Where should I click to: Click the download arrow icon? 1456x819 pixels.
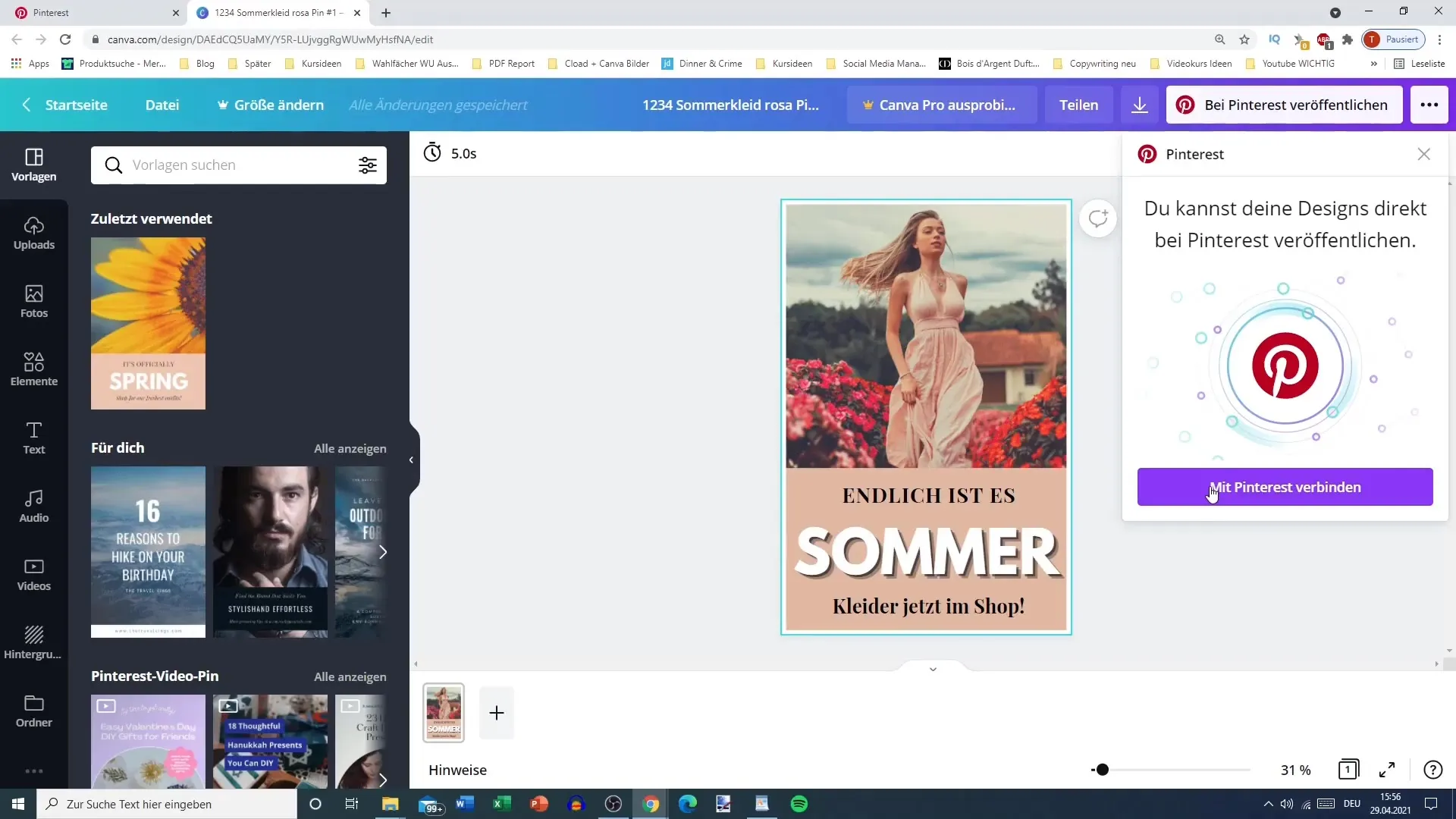tap(1140, 105)
